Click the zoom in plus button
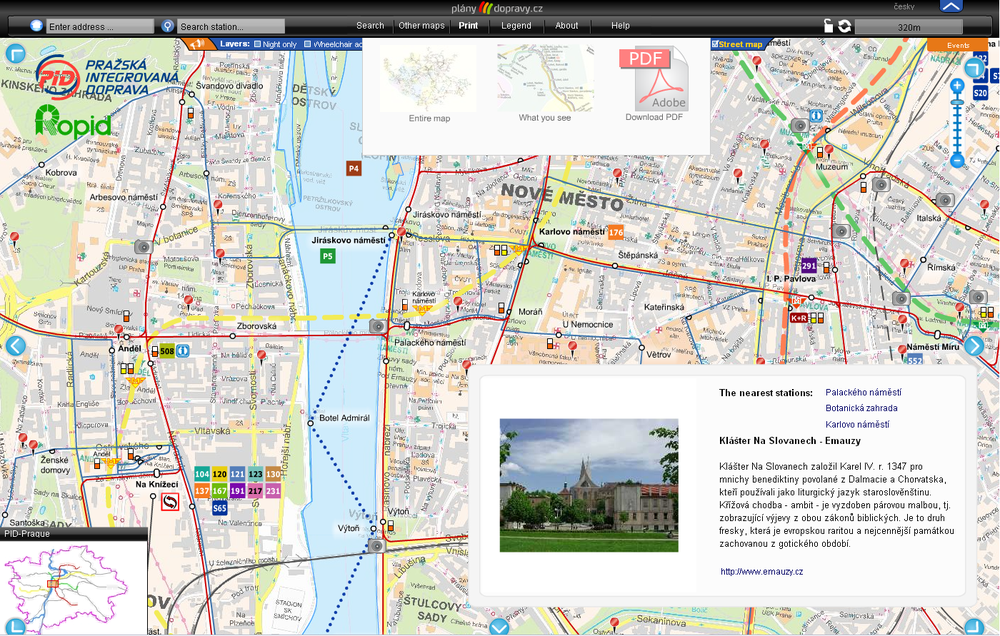1000x636 pixels. point(957,87)
